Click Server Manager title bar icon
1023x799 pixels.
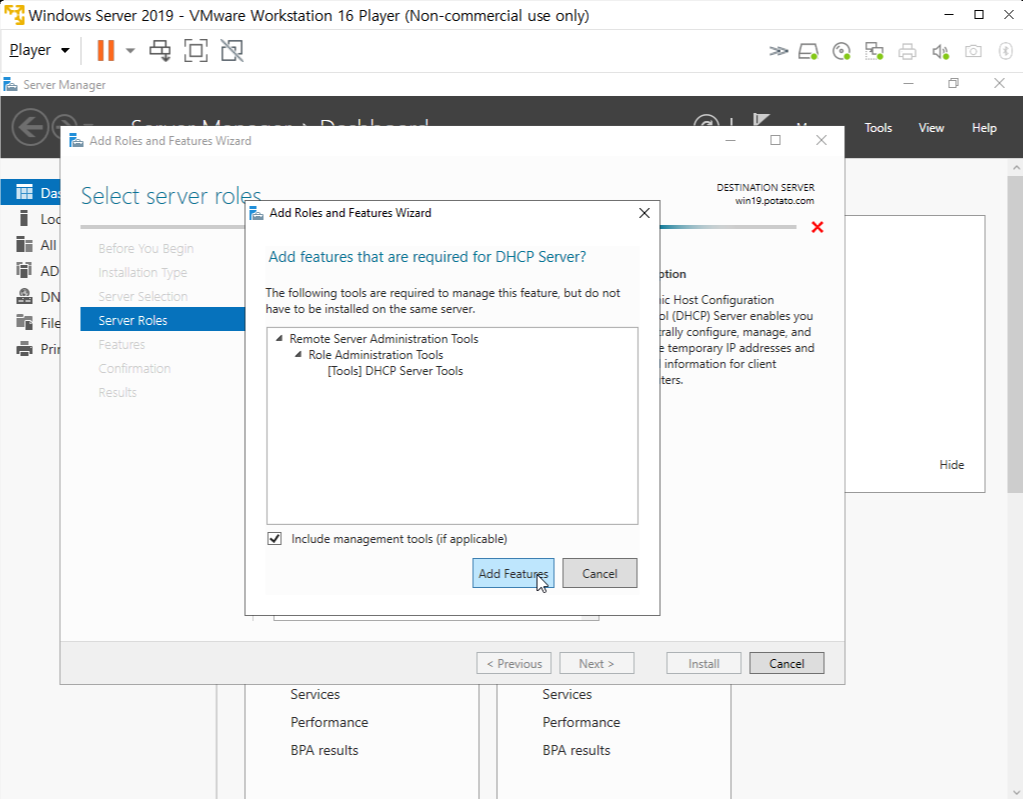(x=10, y=84)
